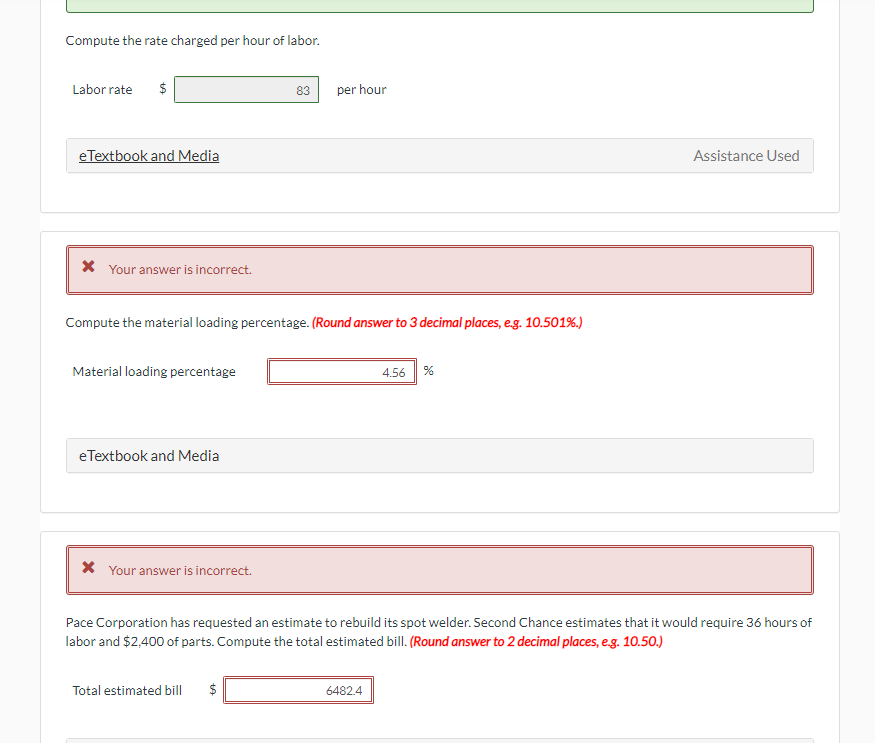Click the 'Pace Corporation has requested an estimate' paragraph
The width and height of the screenshot is (875, 743).
tap(439, 632)
